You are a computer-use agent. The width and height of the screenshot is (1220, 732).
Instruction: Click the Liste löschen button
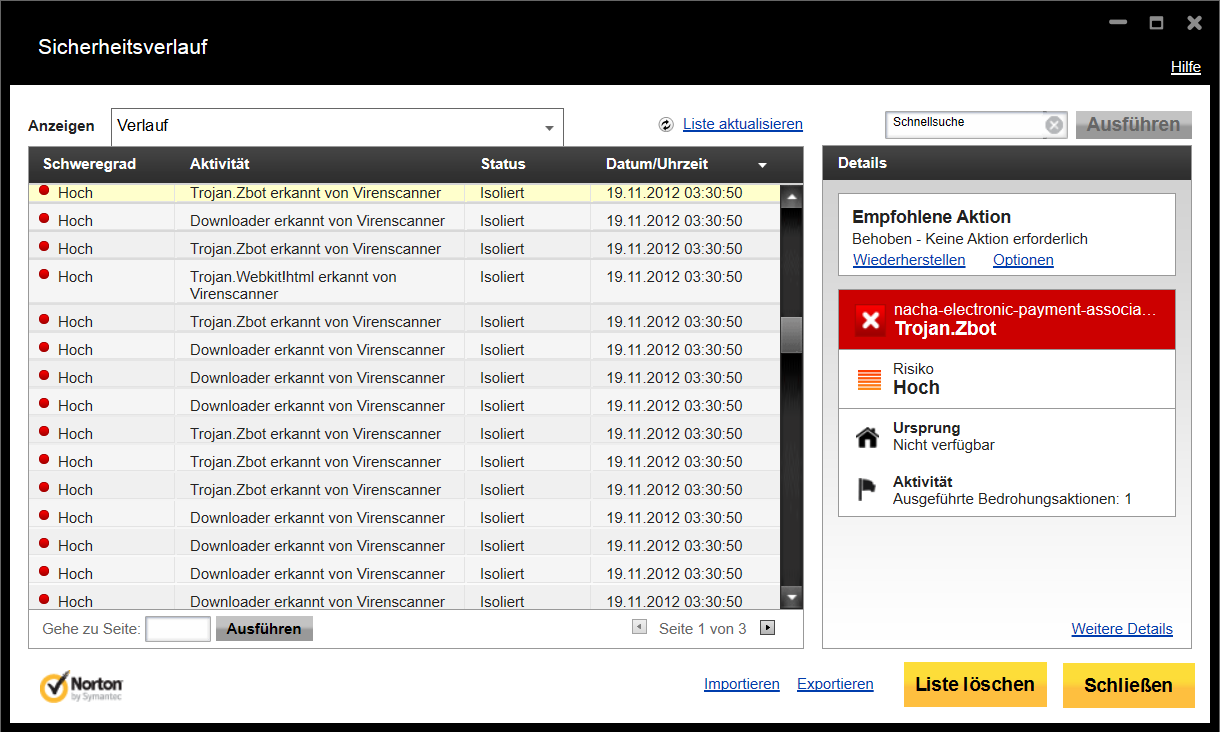click(x=975, y=685)
